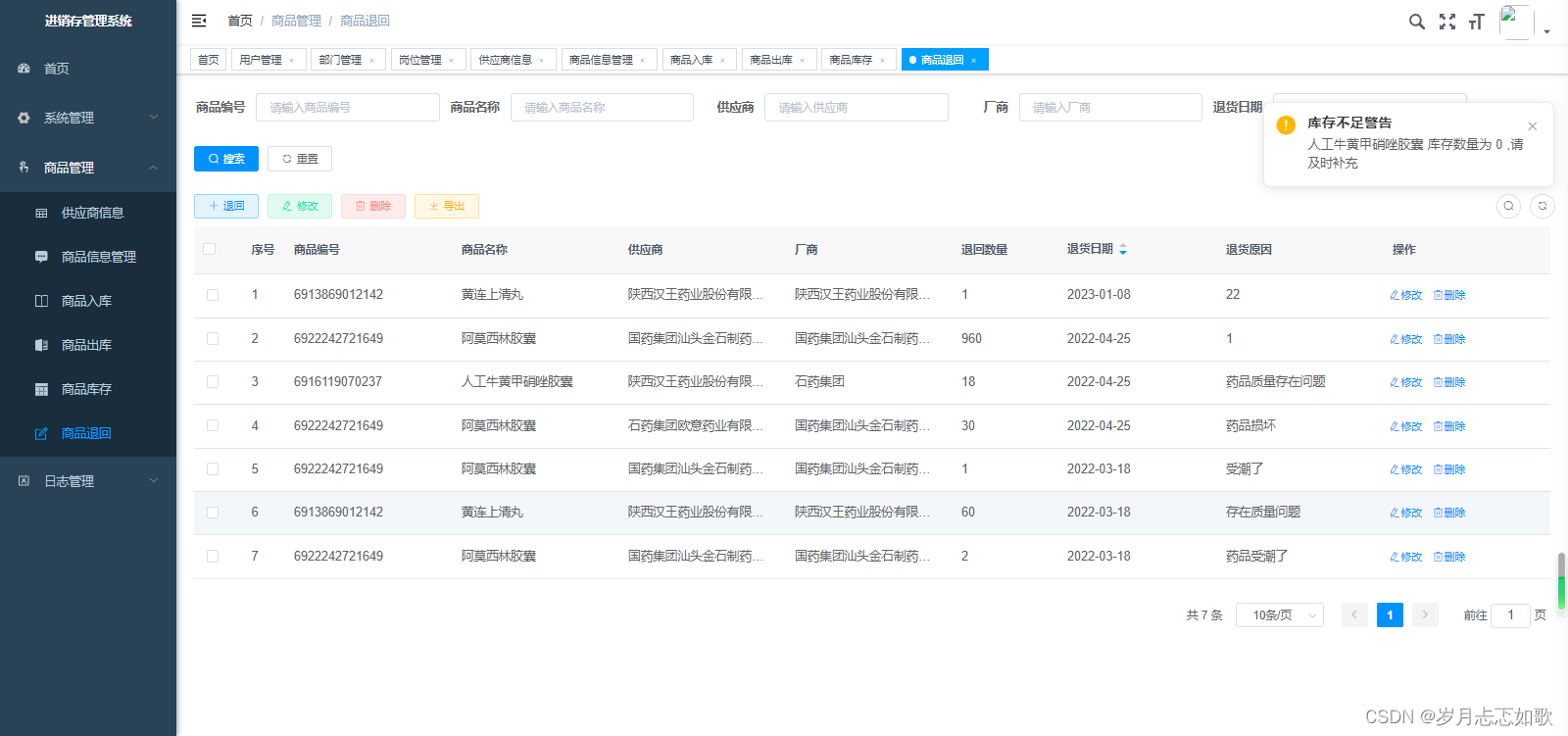Expand 系统管理 sidebar menu
This screenshot has height=736, width=1568.
[88, 118]
